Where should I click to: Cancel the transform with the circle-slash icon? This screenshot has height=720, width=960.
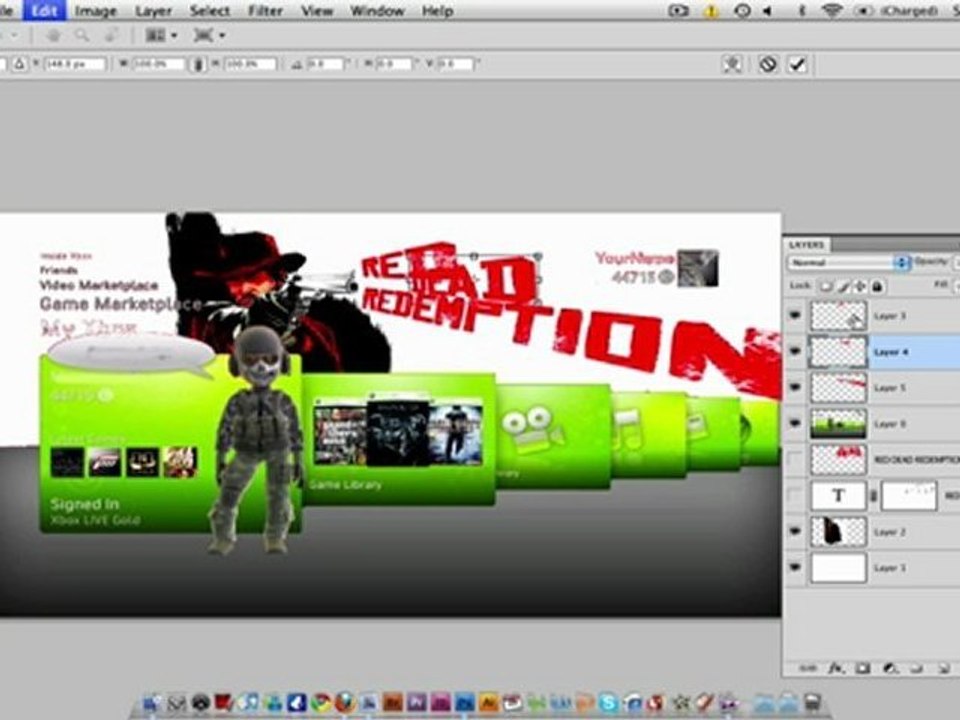768,64
